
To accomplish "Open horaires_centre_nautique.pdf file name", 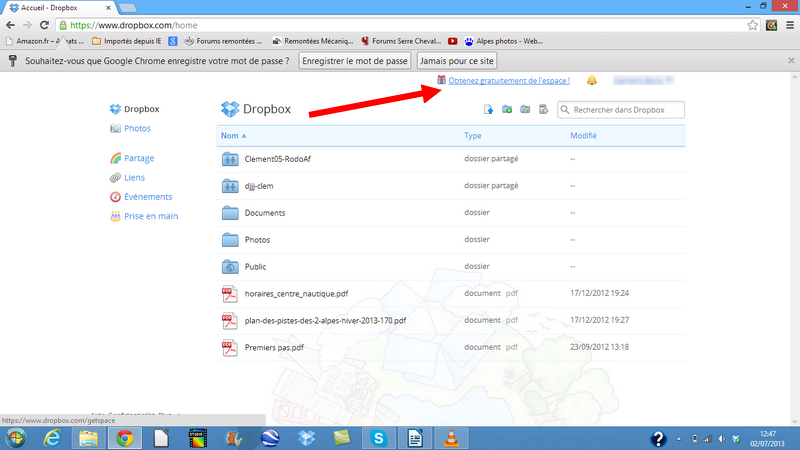I will (x=296, y=294).
